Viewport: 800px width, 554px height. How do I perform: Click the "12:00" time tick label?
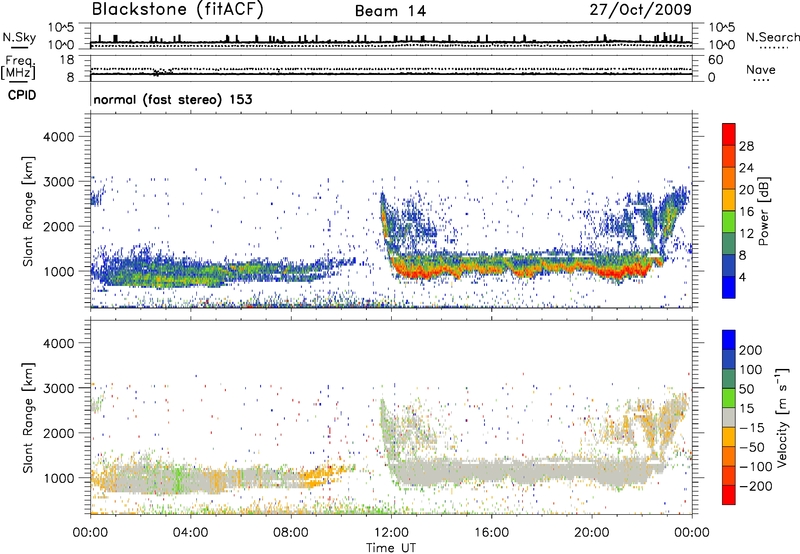tap(391, 533)
